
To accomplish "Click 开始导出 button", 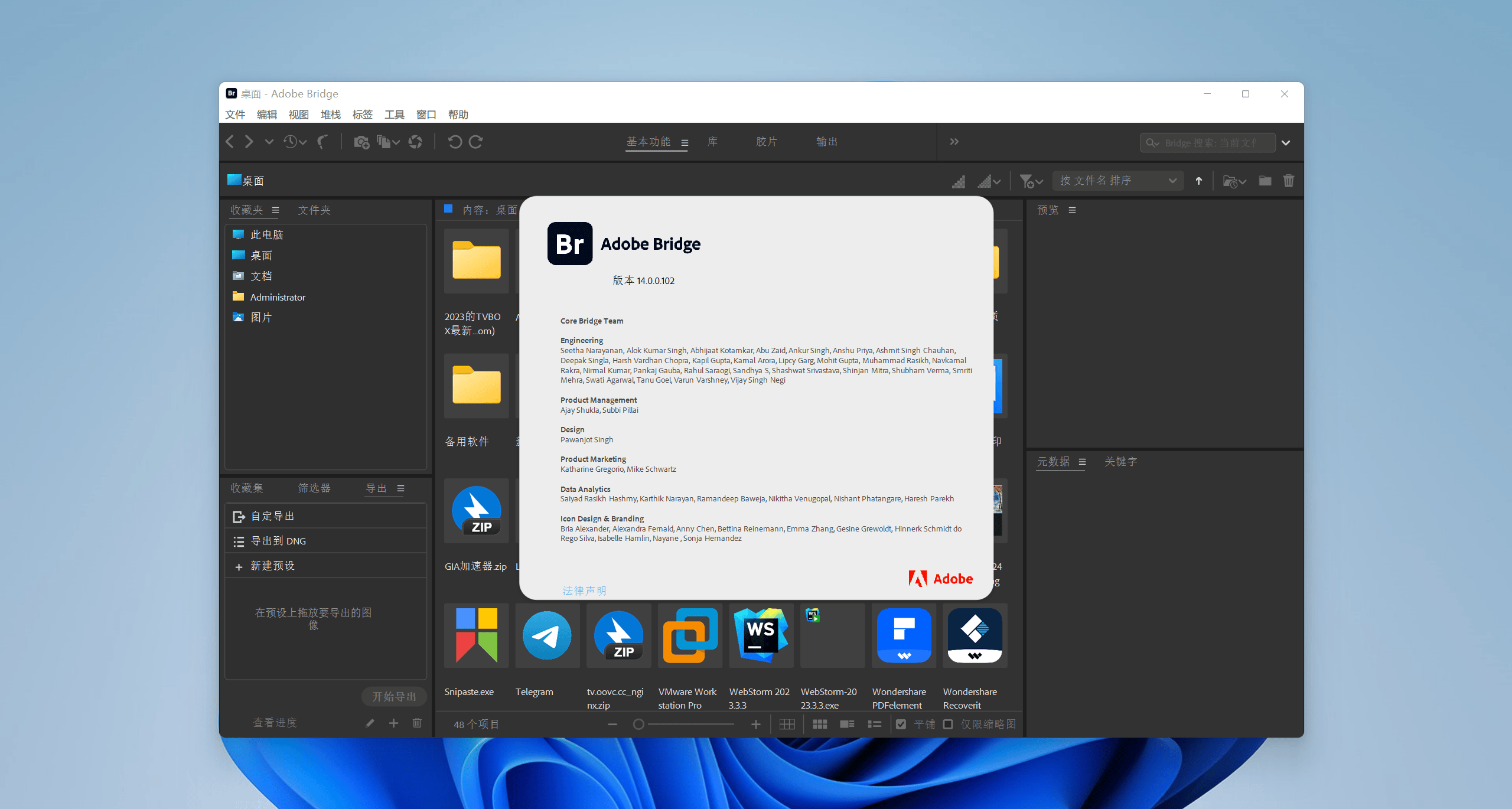I will 394,697.
